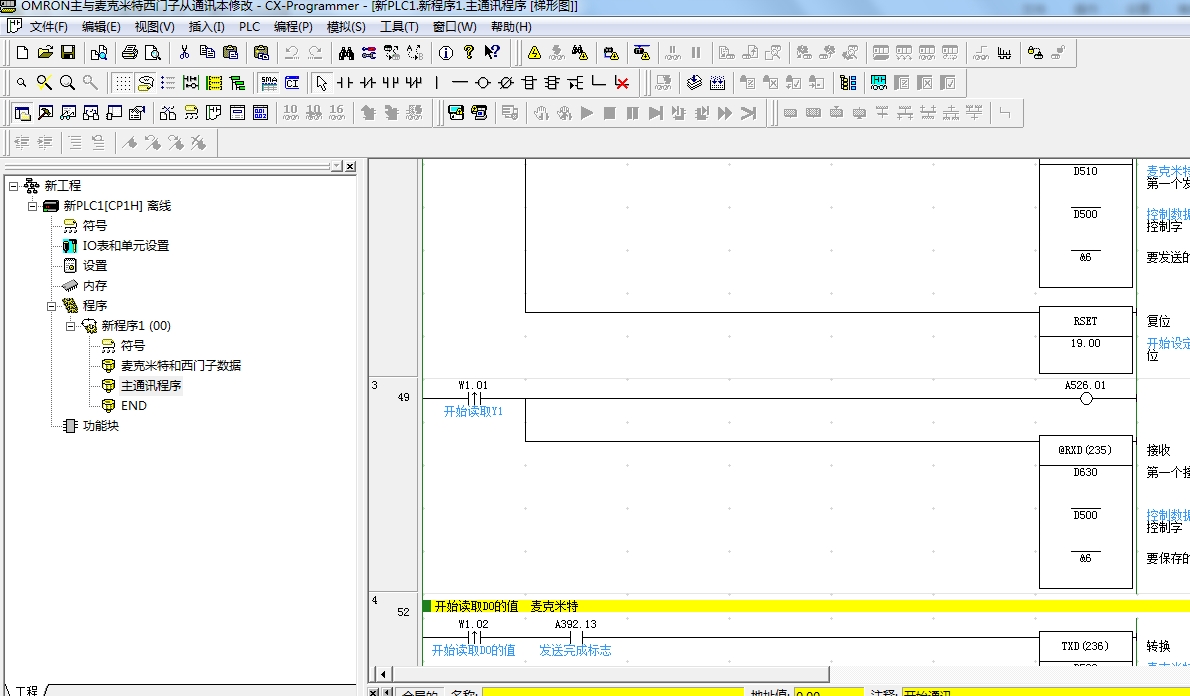This screenshot has width=1190, height=696.
Task: Insert a new normally closed contact
Action: tap(368, 83)
